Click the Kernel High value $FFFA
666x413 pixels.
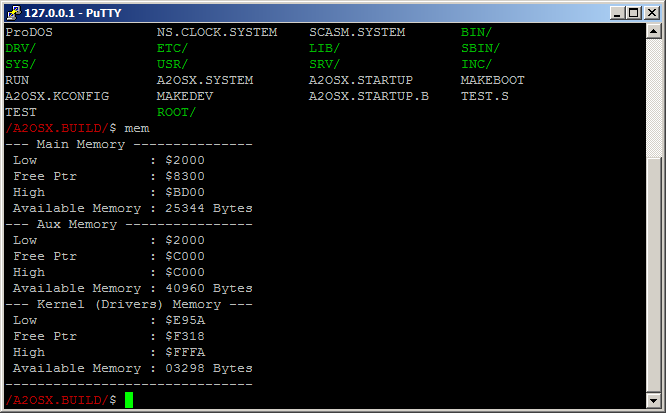(x=185, y=352)
